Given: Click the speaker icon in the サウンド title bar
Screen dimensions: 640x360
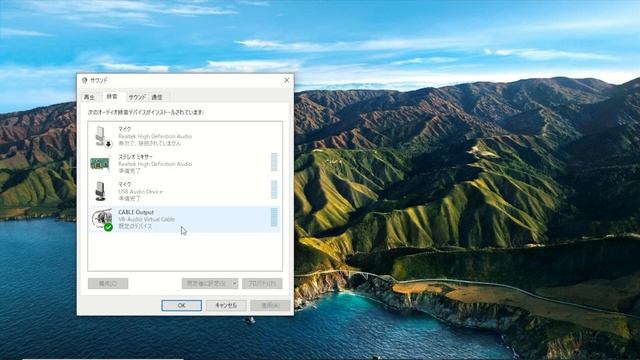Looking at the screenshot, I should [x=84, y=80].
